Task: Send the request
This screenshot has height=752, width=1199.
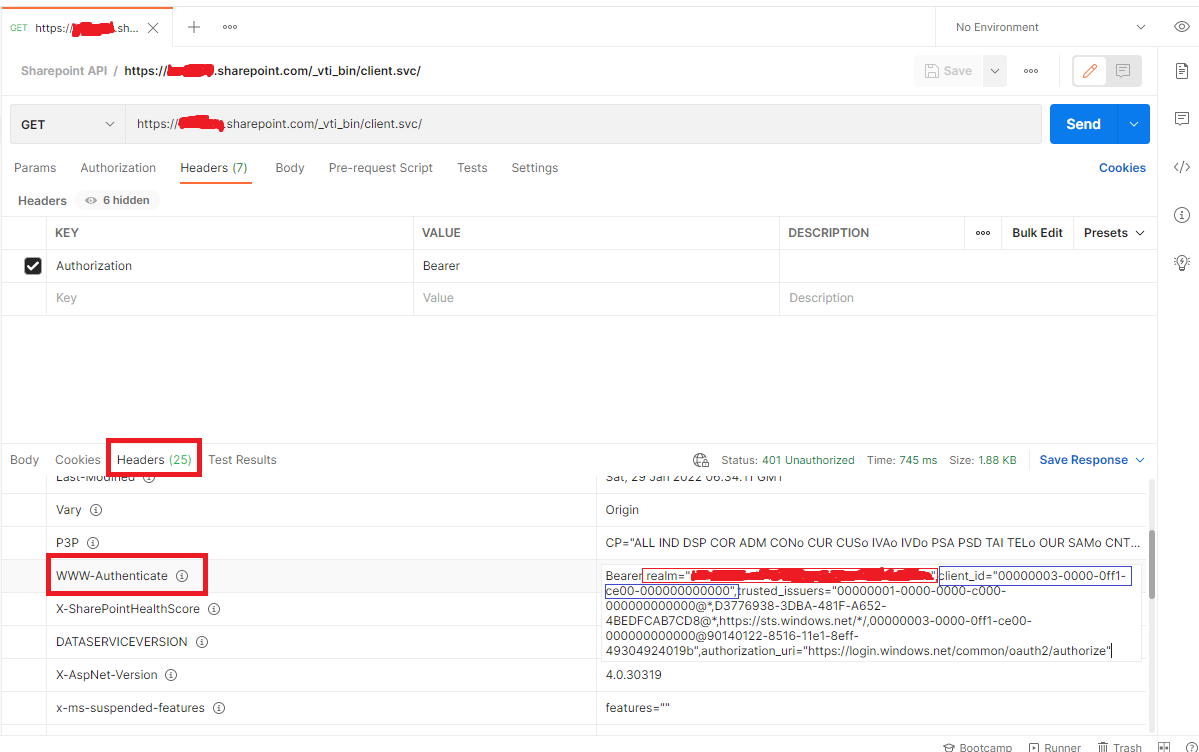Action: coord(1084,124)
